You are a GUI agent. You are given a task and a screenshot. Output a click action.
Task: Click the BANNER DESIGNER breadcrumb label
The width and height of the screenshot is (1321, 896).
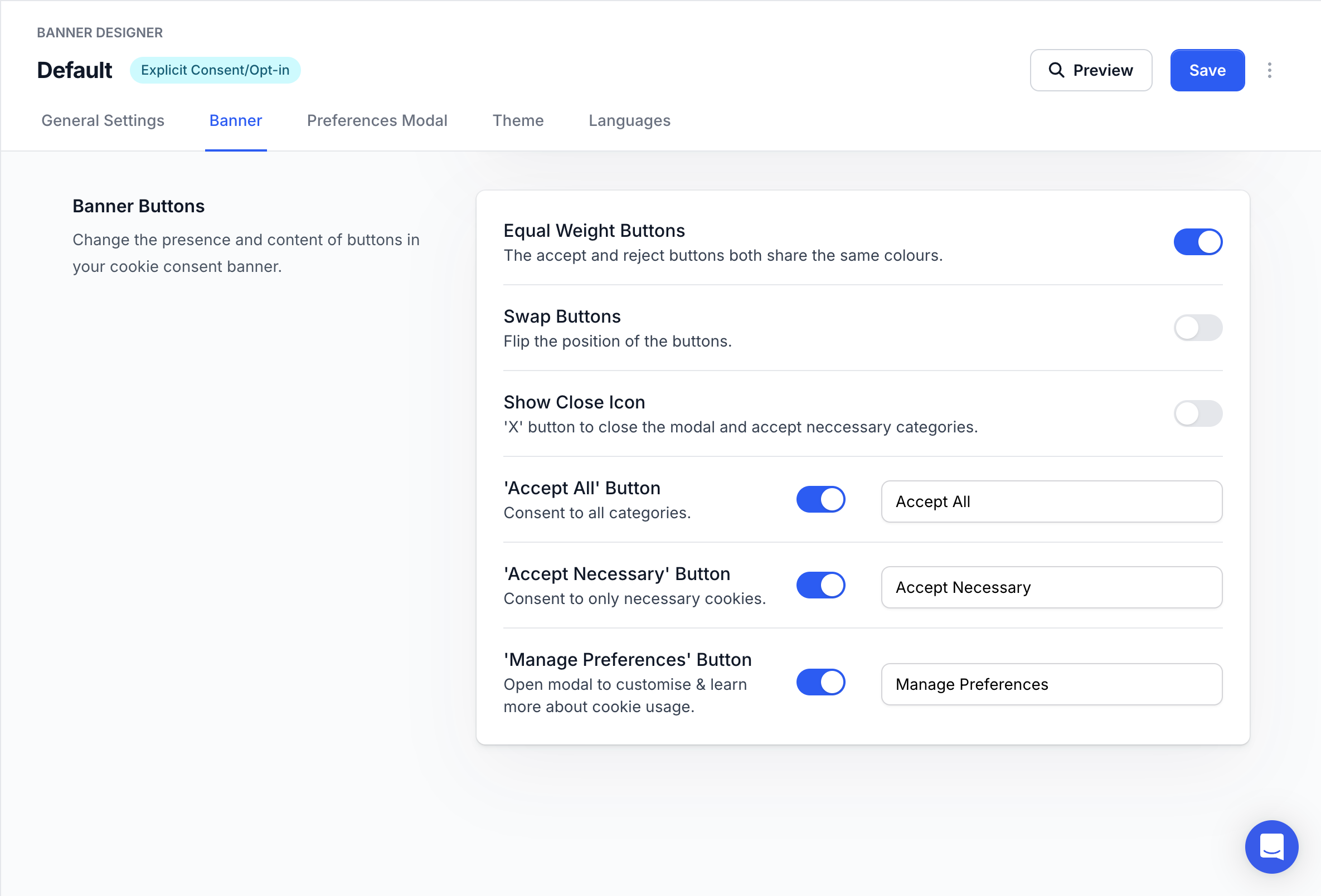pyautogui.click(x=100, y=32)
